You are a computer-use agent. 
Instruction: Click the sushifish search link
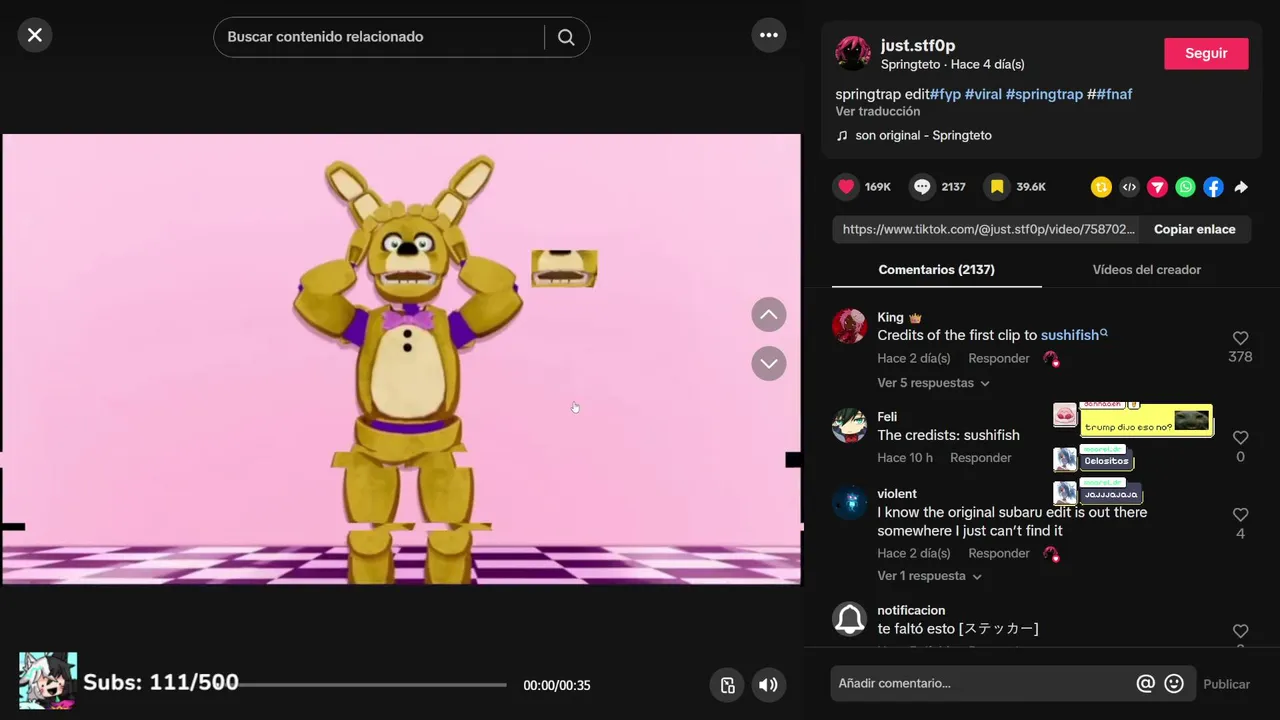click(x=1074, y=335)
